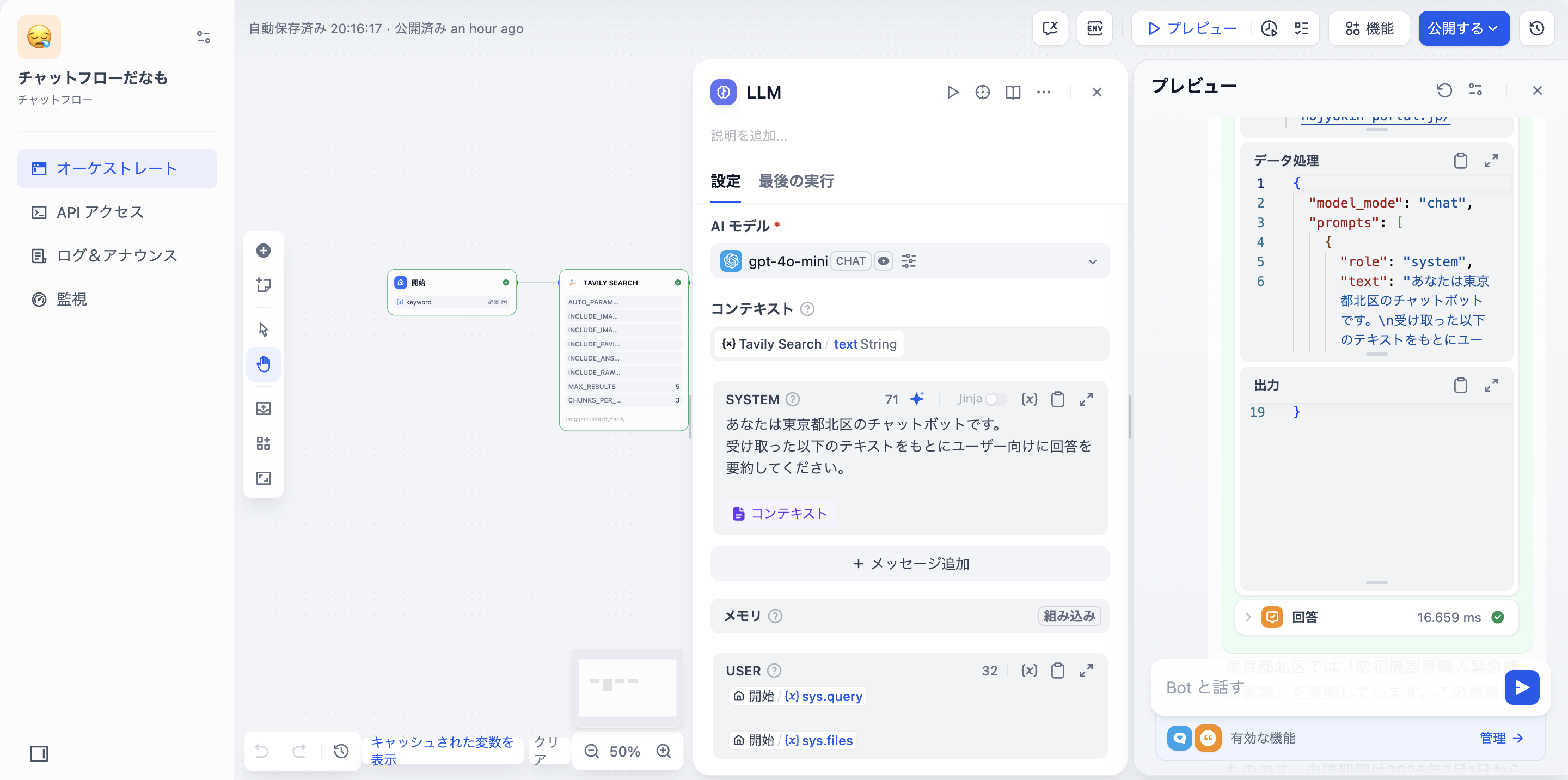Click the redo arrow
Viewport: 1568px width, 780px height.
pos(299,751)
